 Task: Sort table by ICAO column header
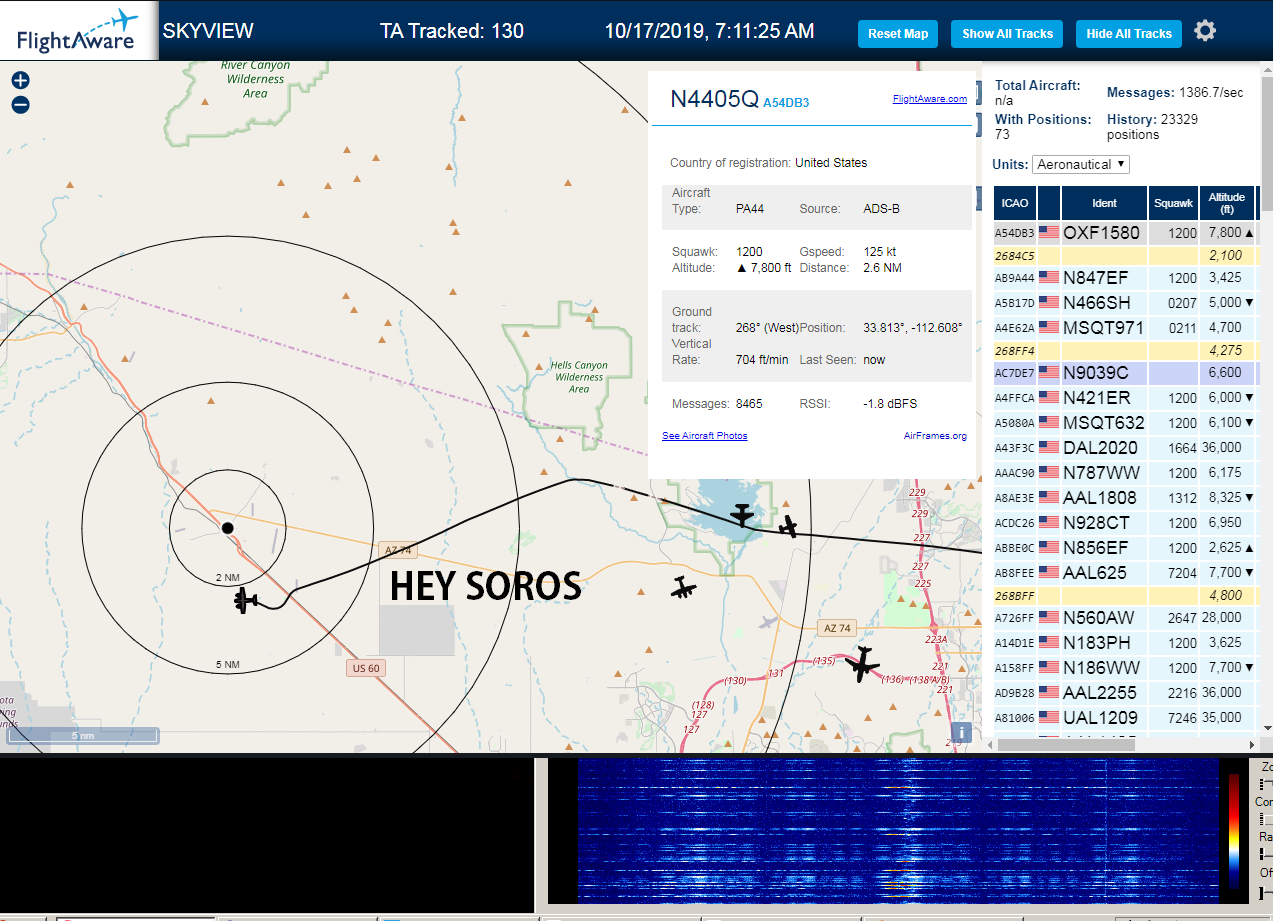(x=1015, y=203)
